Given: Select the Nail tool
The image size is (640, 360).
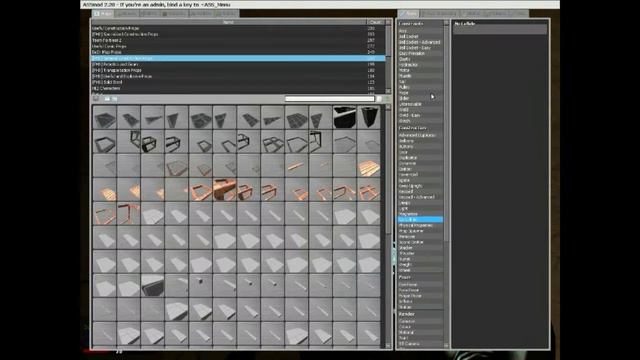Looking at the screenshot, I should [420, 82].
